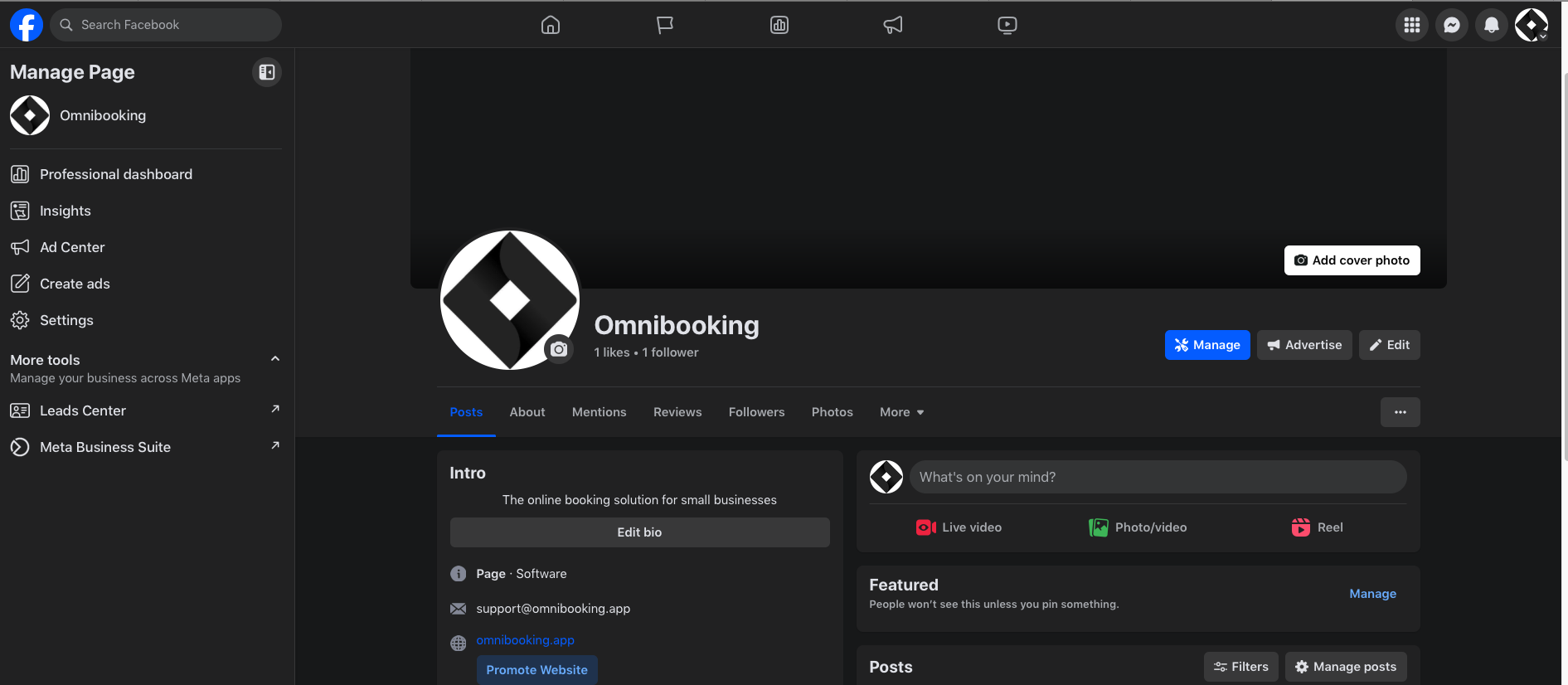The height and width of the screenshot is (685, 1568).
Task: Click the support@omnibooking.app email text
Action: pyautogui.click(x=553, y=609)
